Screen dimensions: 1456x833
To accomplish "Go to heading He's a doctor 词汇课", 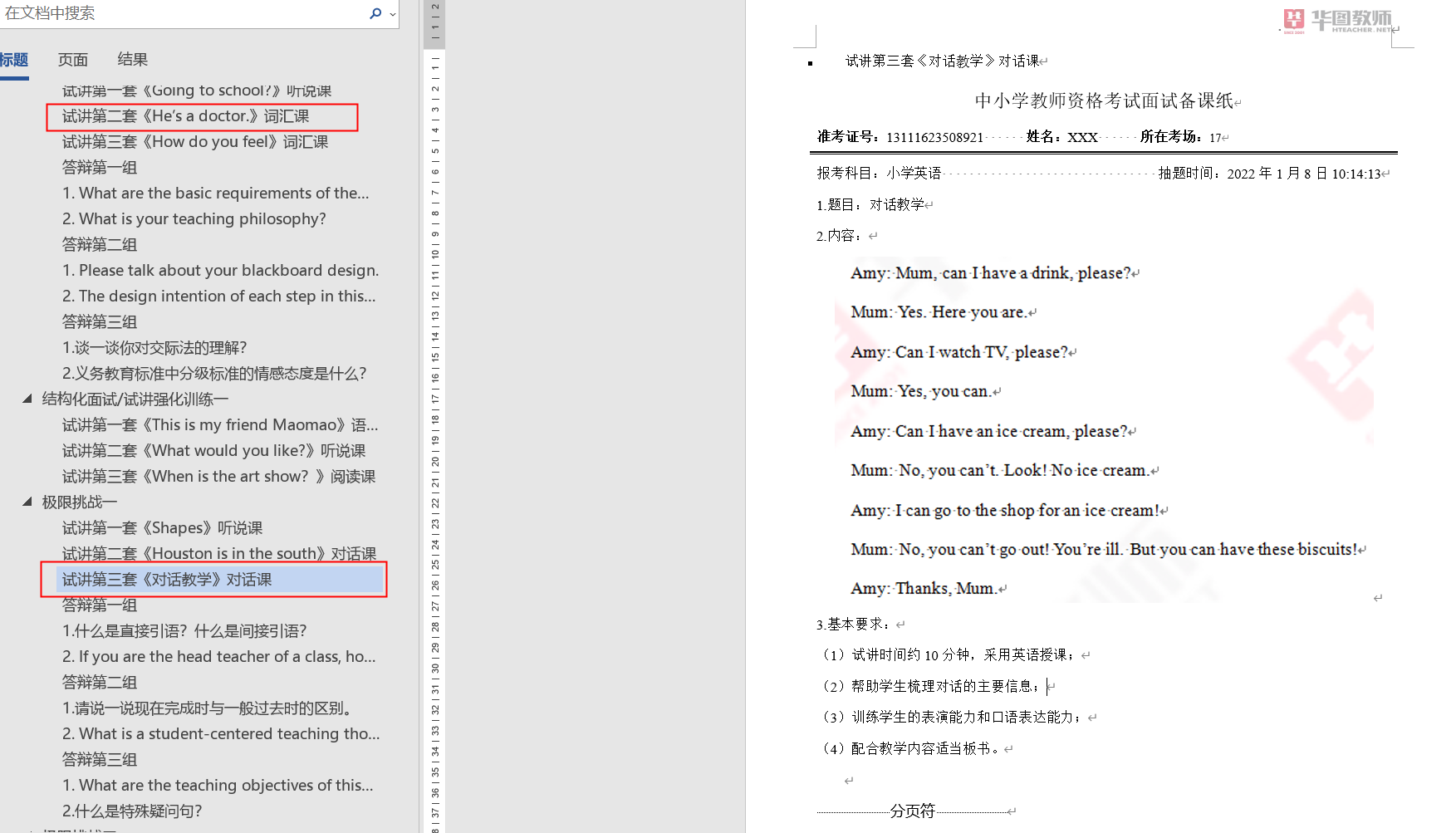I will (x=185, y=116).
